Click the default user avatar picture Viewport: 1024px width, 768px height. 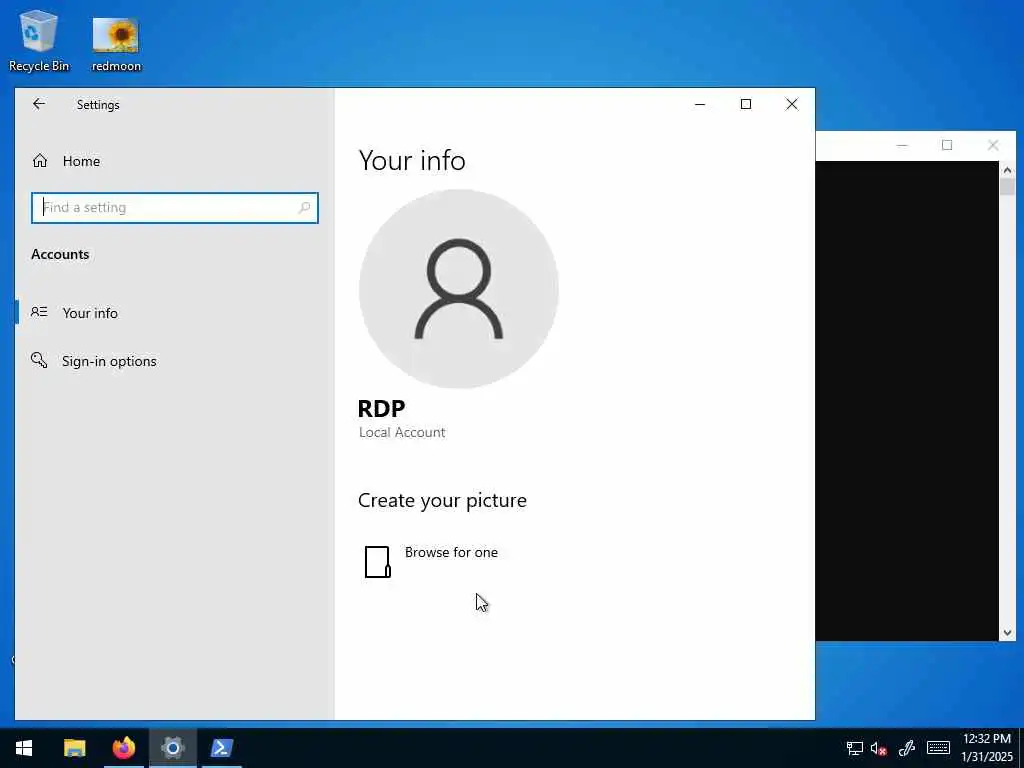[458, 289]
